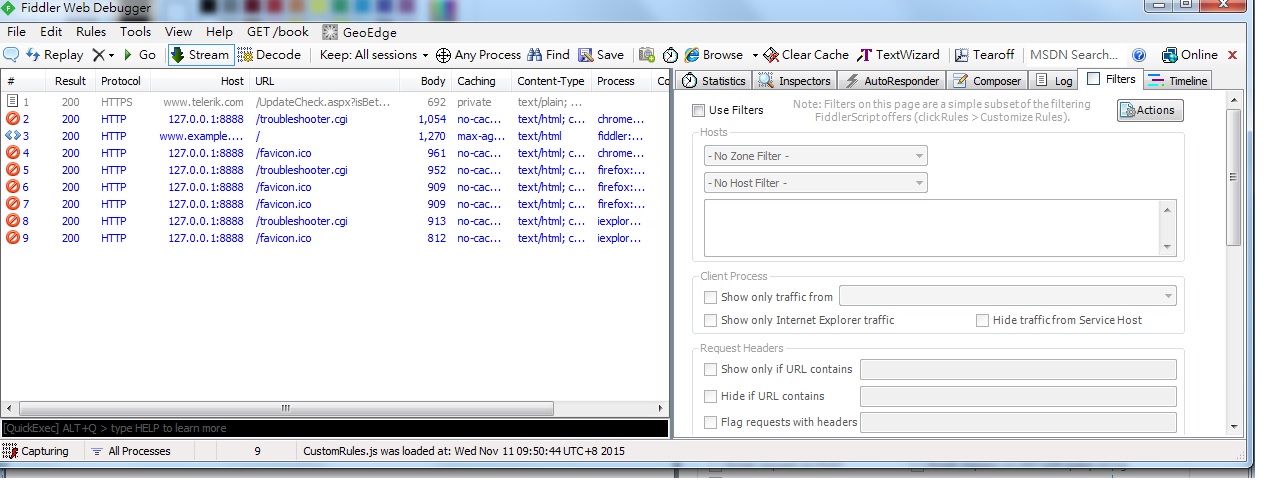Enable the Use Filters checkbox
This screenshot has width=1266, height=486.
698,110
